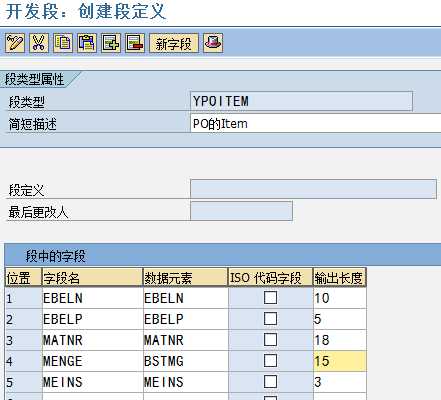441x400 pixels.
Task: Select row position 1
Action: tap(23, 298)
